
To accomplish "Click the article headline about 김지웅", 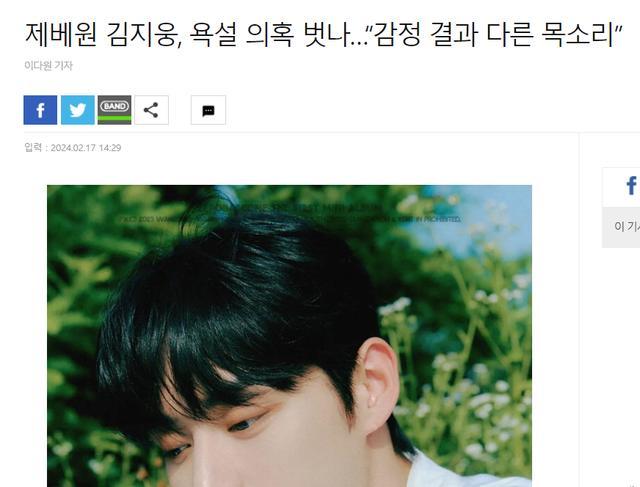I will 323,34.
